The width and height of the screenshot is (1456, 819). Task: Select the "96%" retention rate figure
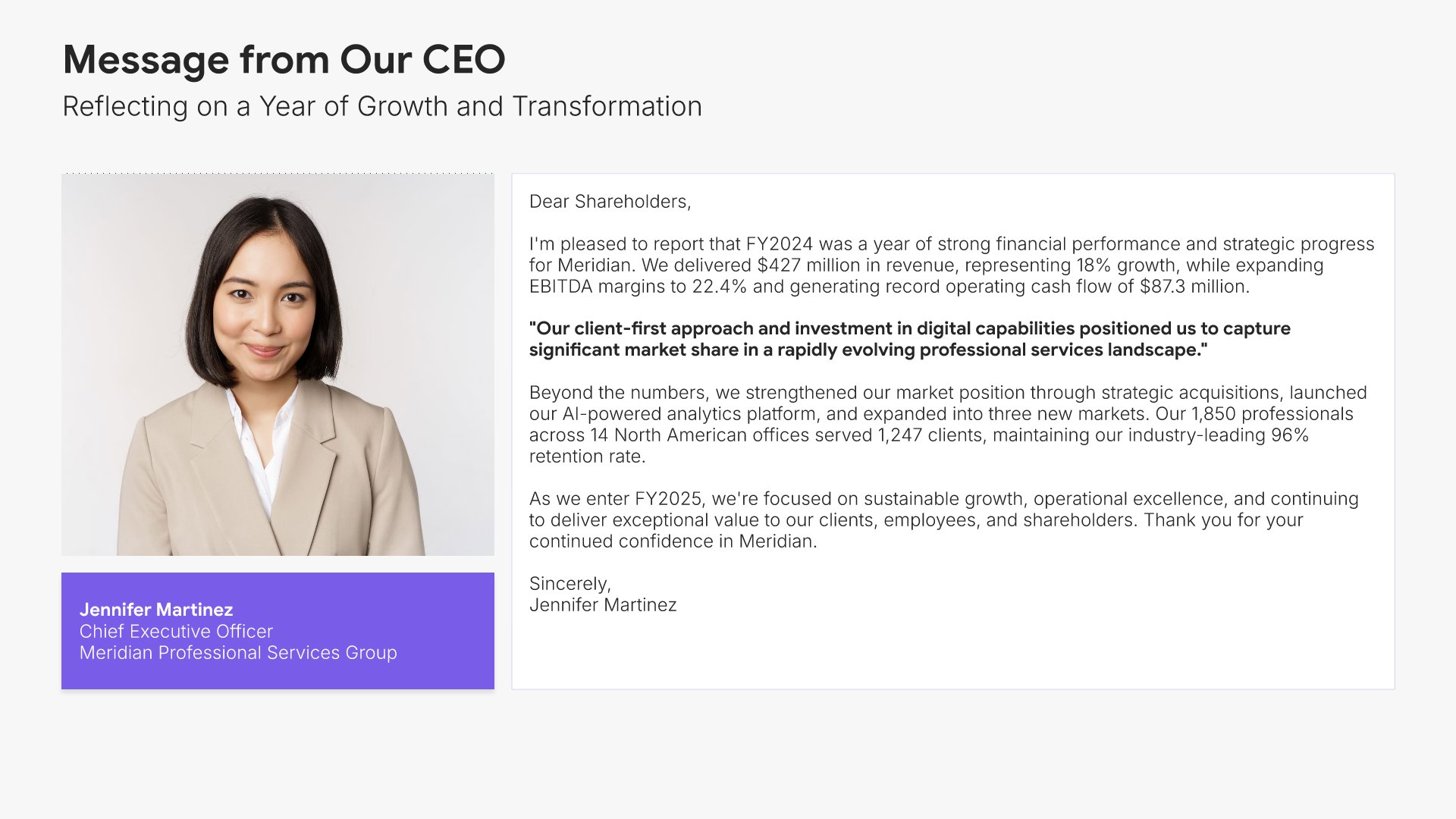click(1290, 435)
